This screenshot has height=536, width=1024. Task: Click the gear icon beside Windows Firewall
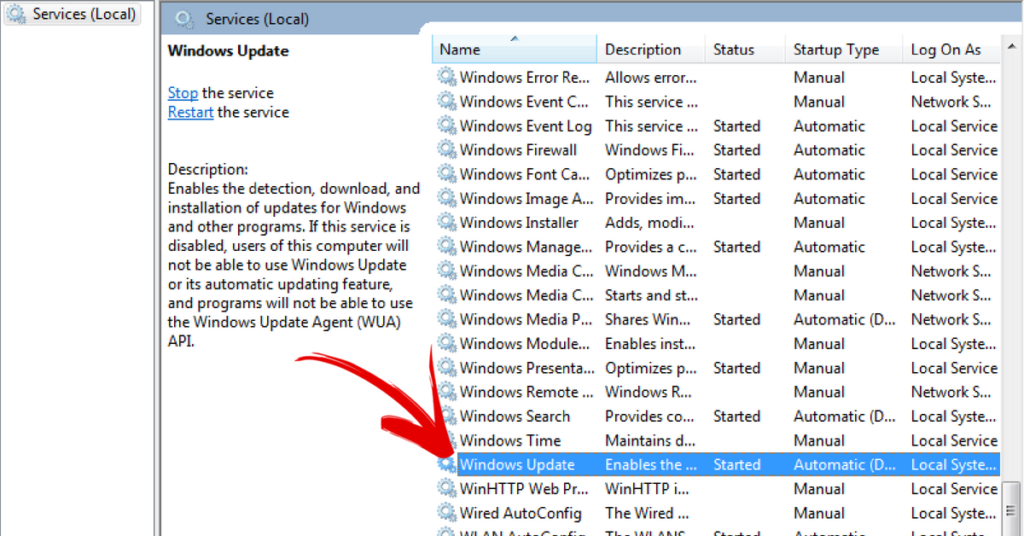(447, 150)
